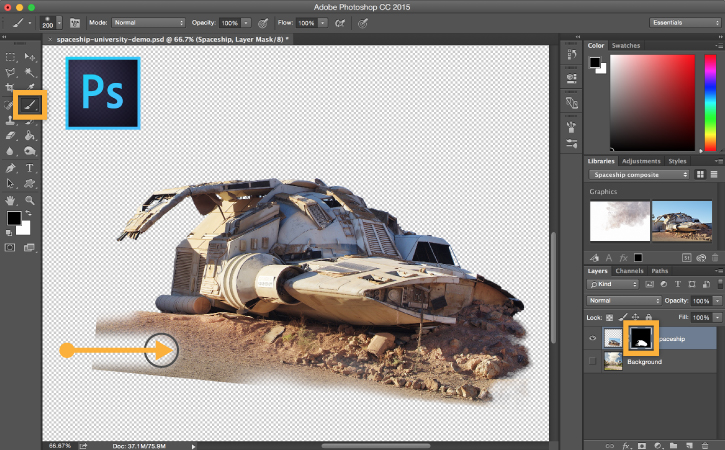The height and width of the screenshot is (450, 725).
Task: Click the foreground color swatch in toolbar
Action: tap(14, 218)
